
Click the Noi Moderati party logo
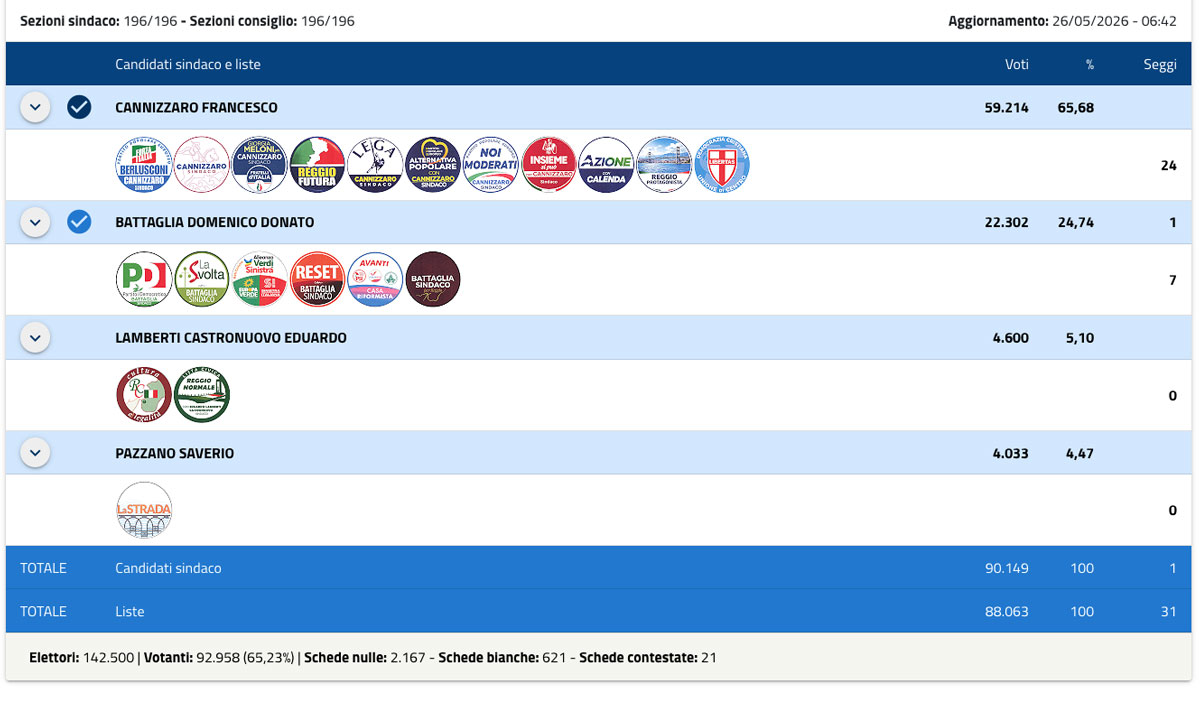[491, 165]
